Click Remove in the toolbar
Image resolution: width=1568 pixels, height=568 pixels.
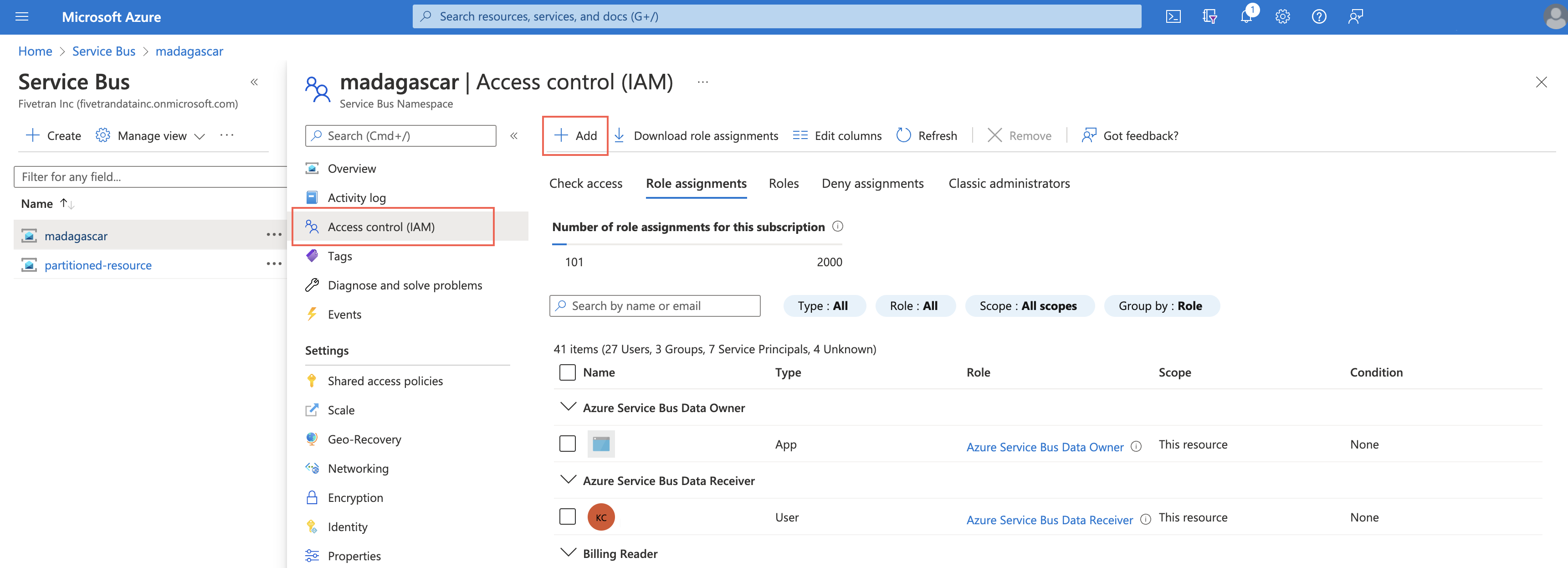point(1019,136)
